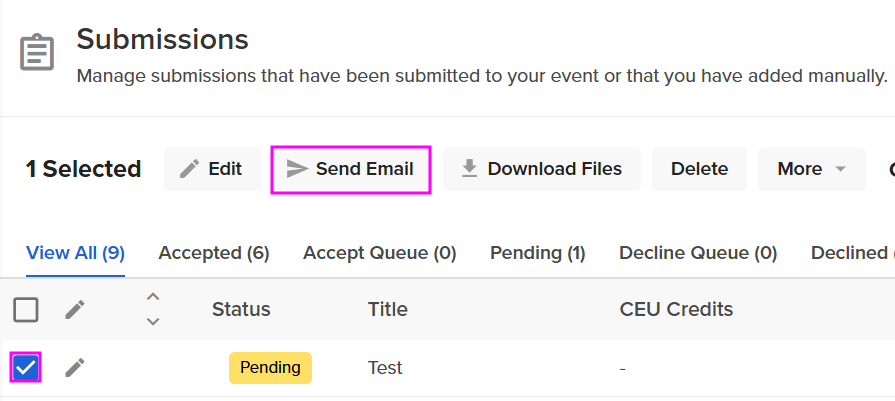The height and width of the screenshot is (401, 895).
Task: Open Decline Queue tab
Action: pyautogui.click(x=698, y=253)
